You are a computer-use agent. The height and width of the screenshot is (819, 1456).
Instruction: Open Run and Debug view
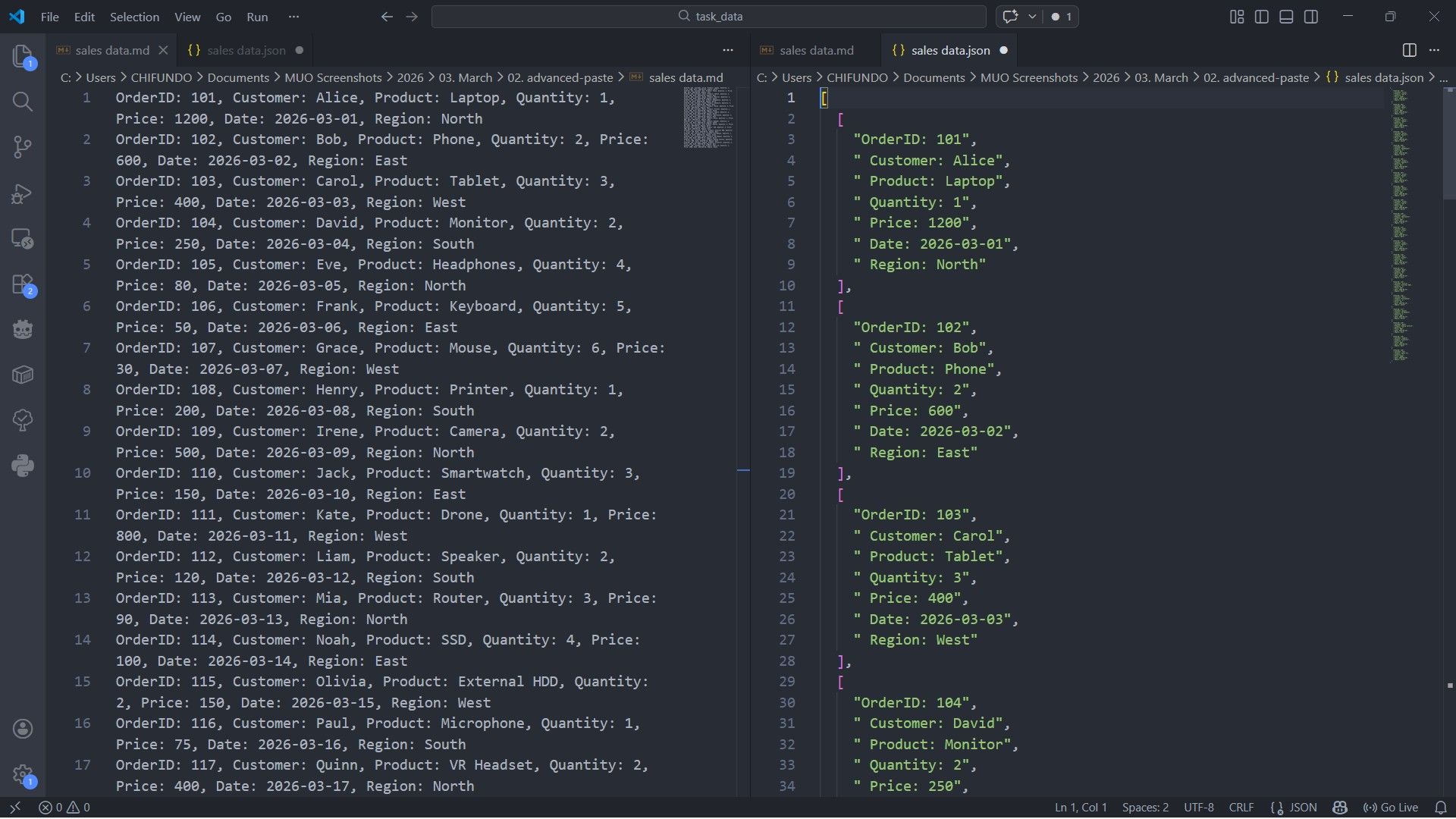pos(23,193)
